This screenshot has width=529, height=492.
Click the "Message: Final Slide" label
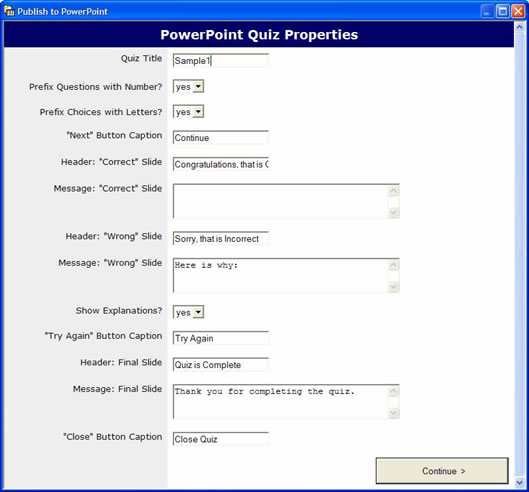pos(117,389)
